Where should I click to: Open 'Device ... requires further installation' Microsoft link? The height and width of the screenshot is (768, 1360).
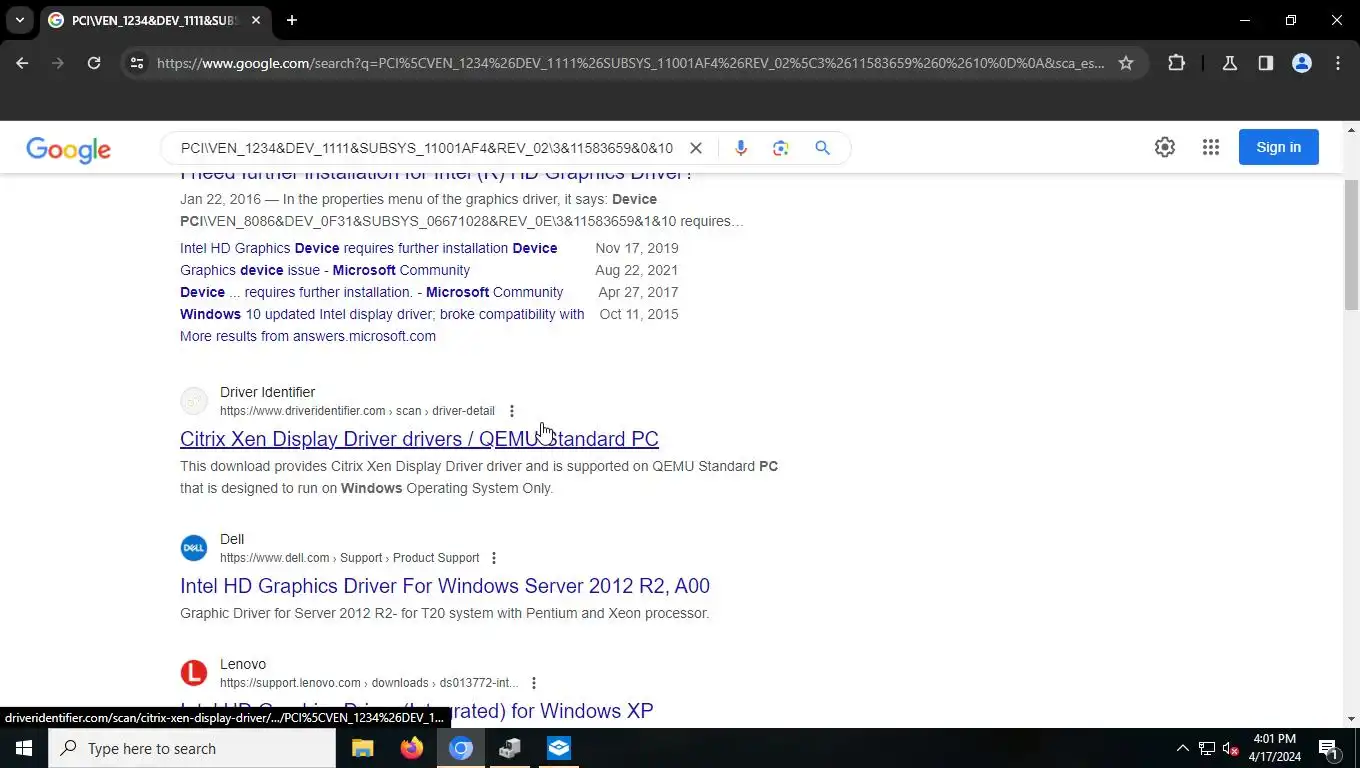(x=372, y=292)
